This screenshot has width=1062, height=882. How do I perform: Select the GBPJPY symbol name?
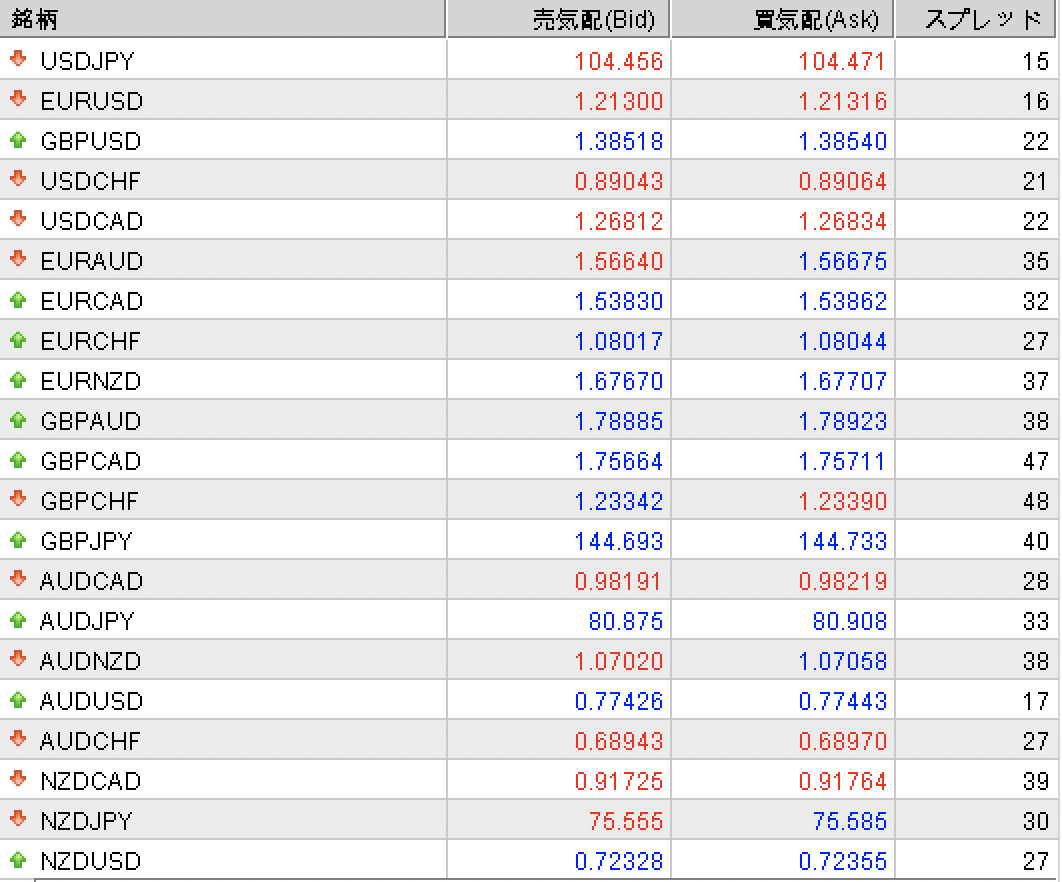click(86, 541)
